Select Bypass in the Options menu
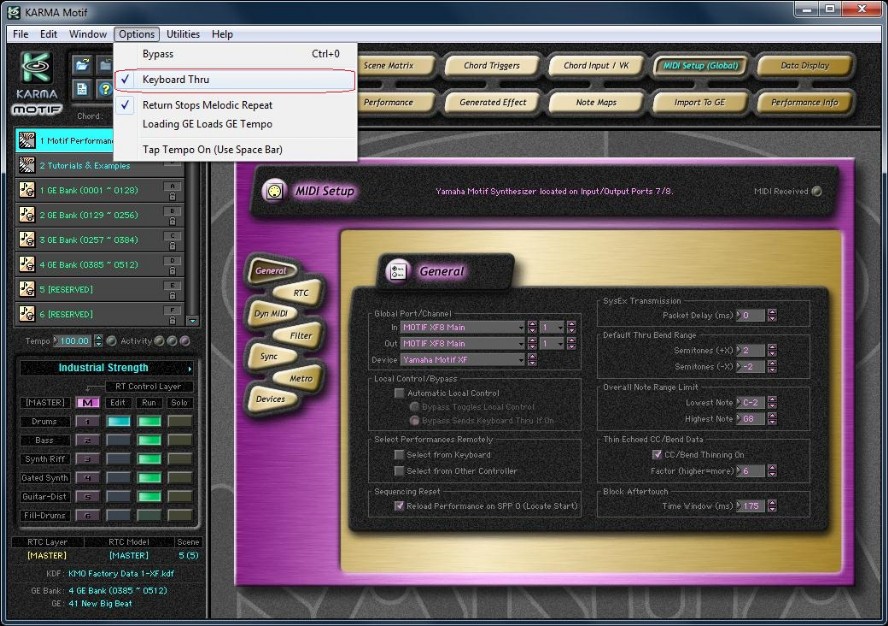The image size is (888, 626). [x=158, y=54]
